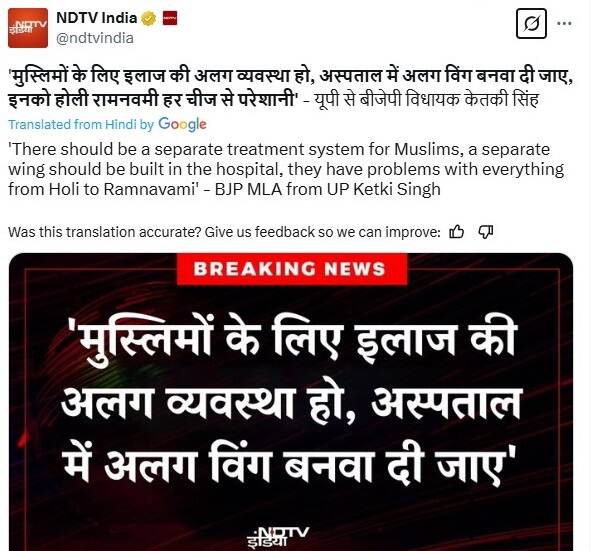Open the NDTV India display name

[96, 18]
